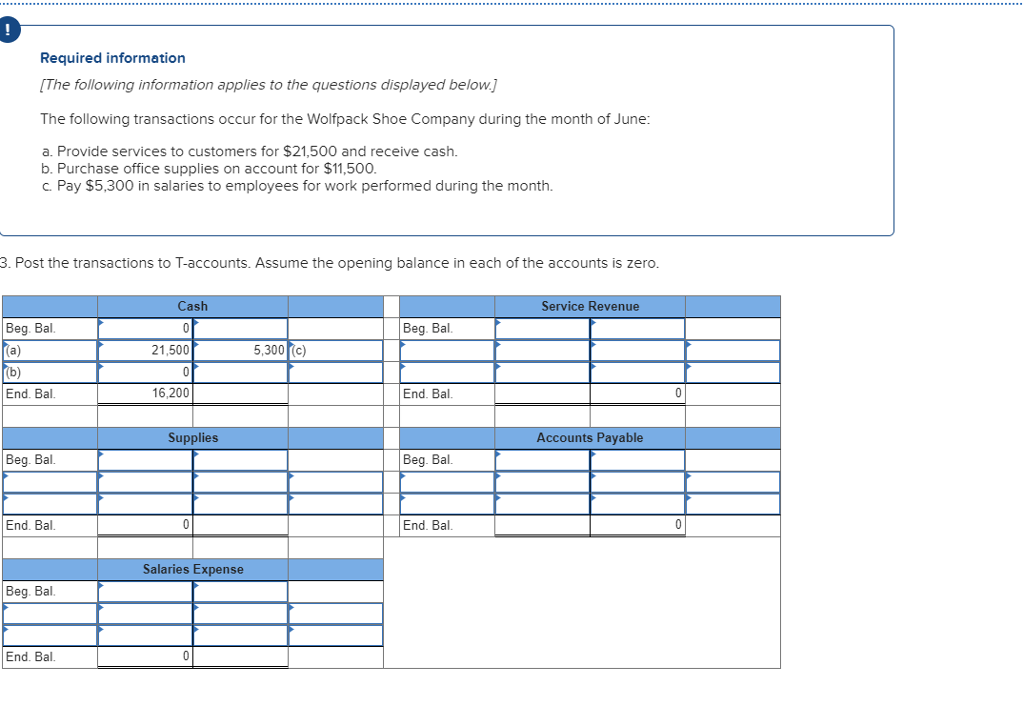The image size is (1024, 706).
Task: Click the blue alert icon at top left
Action: pos(10,29)
